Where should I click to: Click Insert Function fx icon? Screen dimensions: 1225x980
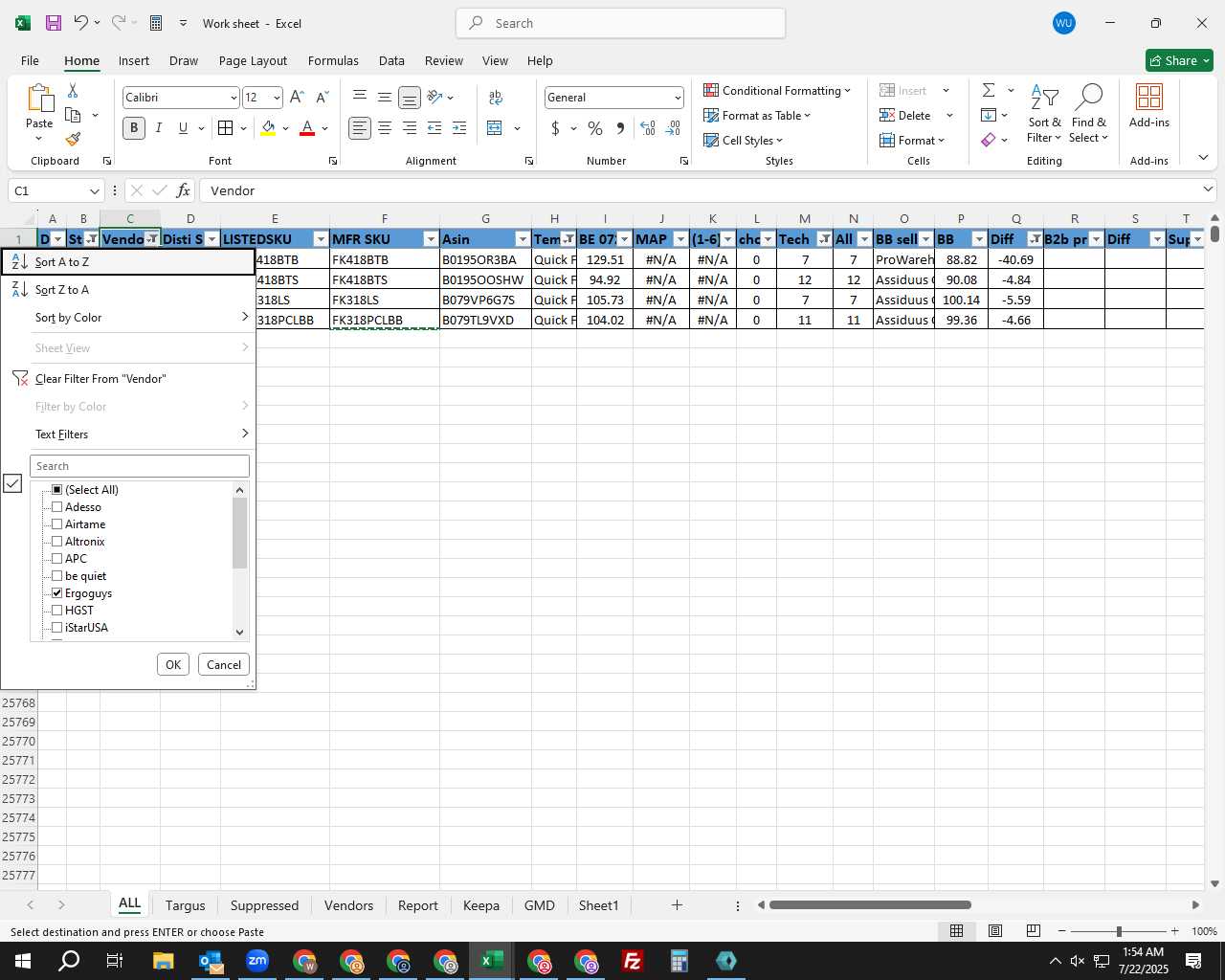click(x=184, y=190)
